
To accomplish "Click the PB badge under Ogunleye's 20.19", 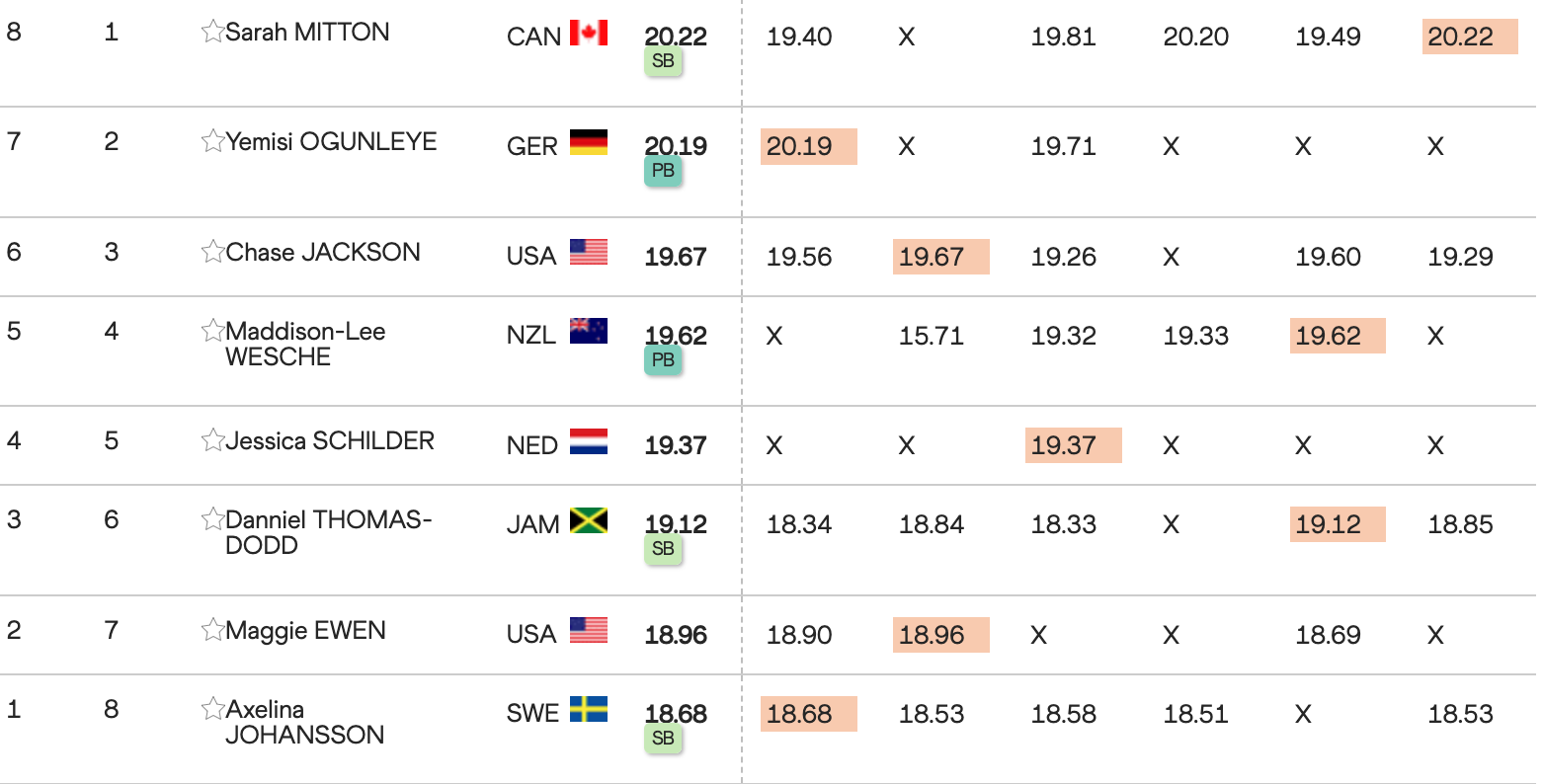I will coord(663,171).
